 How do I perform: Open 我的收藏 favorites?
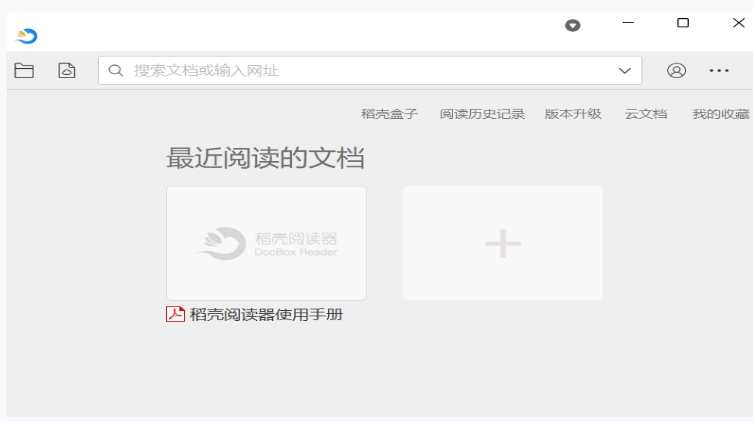point(721,114)
